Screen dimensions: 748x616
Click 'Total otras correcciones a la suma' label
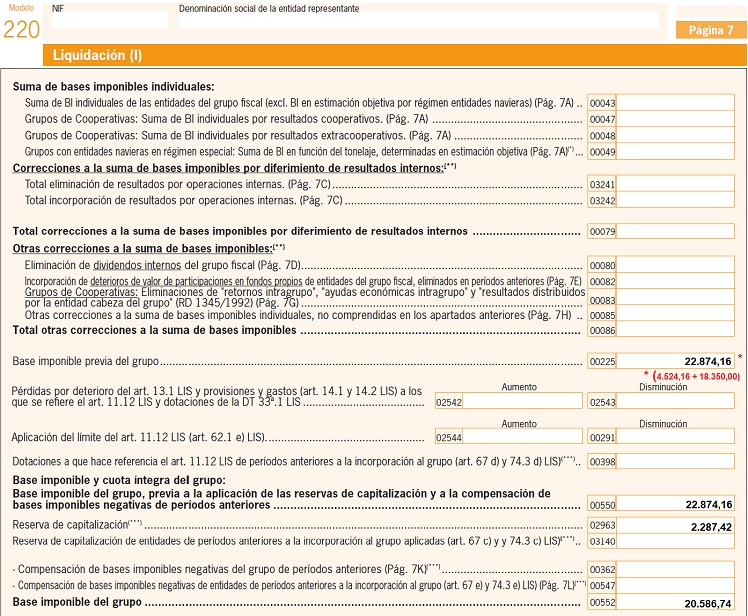click(155, 330)
